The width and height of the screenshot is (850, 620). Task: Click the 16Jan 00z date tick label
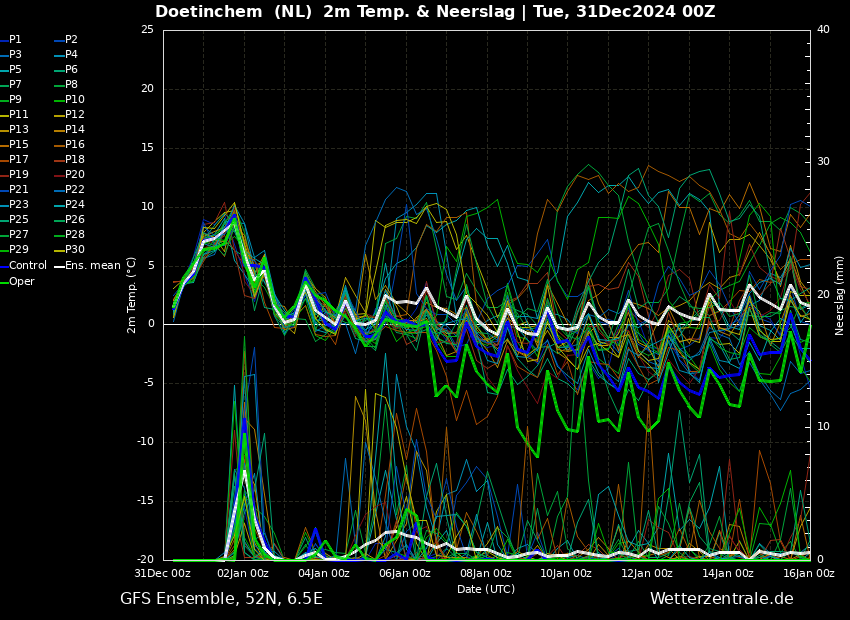click(808, 573)
